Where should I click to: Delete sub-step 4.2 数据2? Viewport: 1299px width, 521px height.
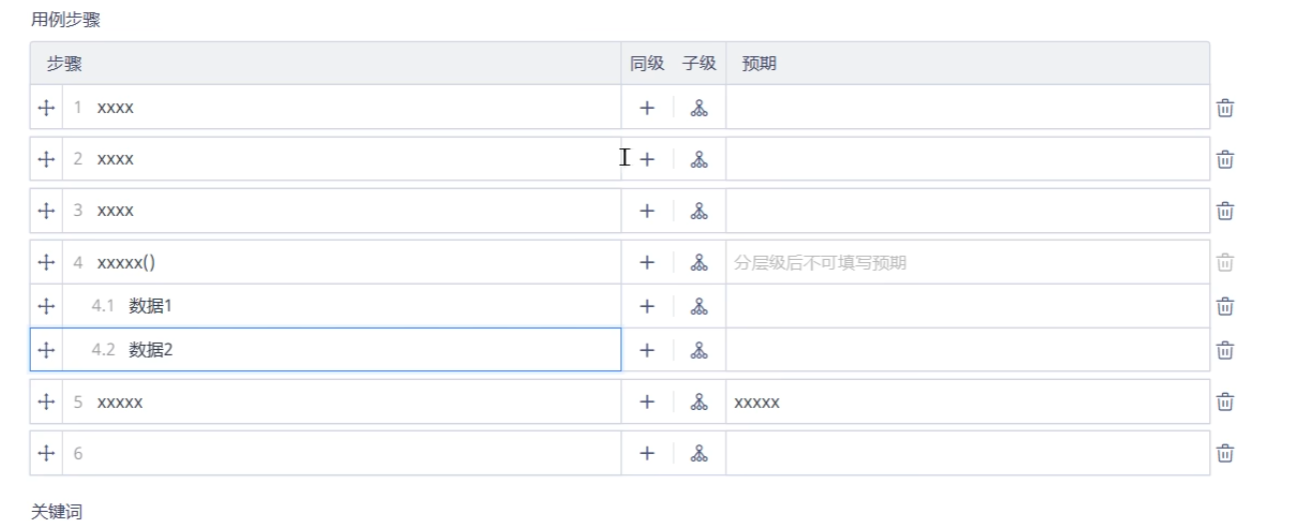1225,350
